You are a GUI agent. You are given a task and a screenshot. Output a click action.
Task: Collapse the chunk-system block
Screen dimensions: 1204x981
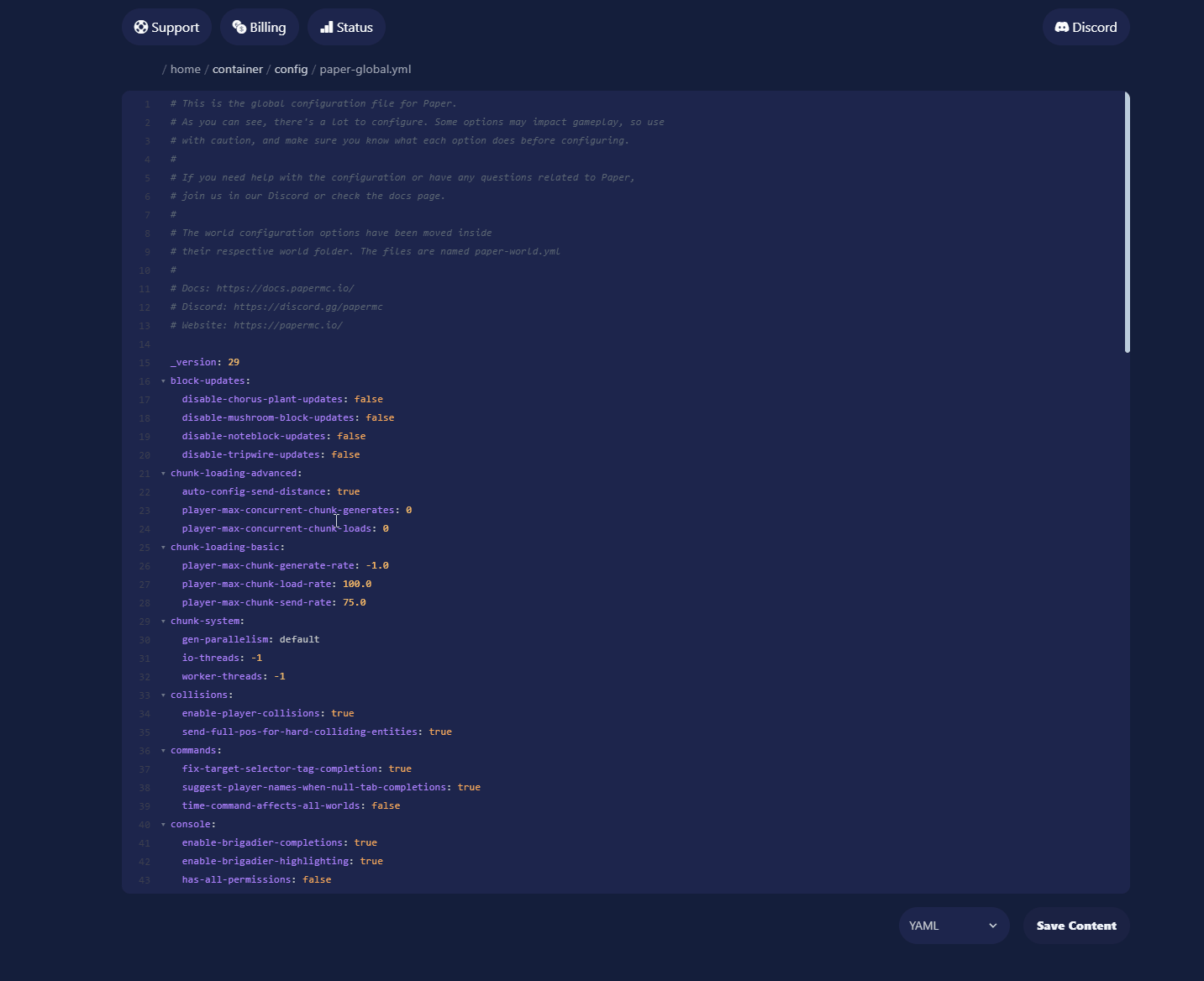coord(163,622)
